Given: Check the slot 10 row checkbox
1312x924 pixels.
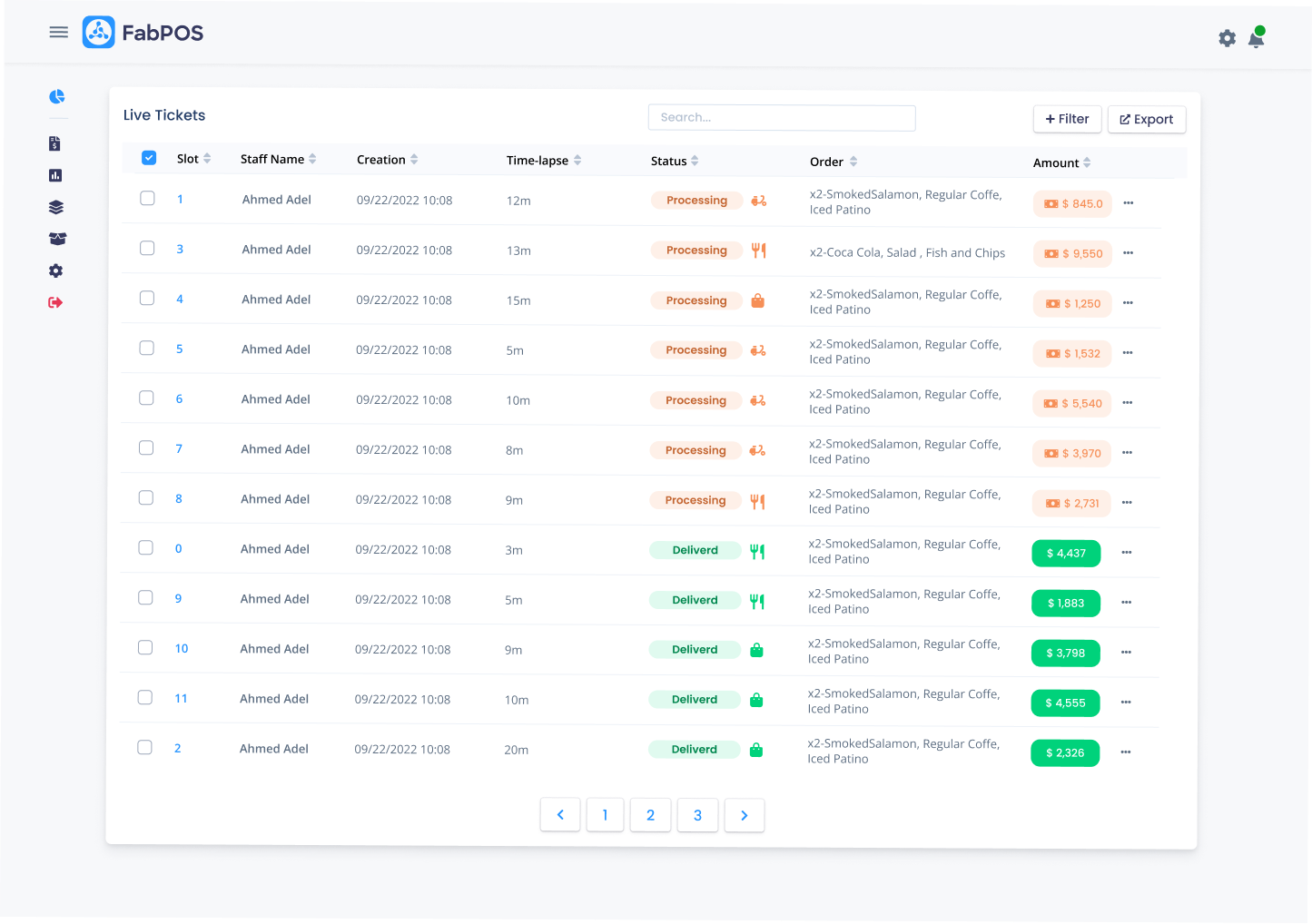Looking at the screenshot, I should point(145,647).
